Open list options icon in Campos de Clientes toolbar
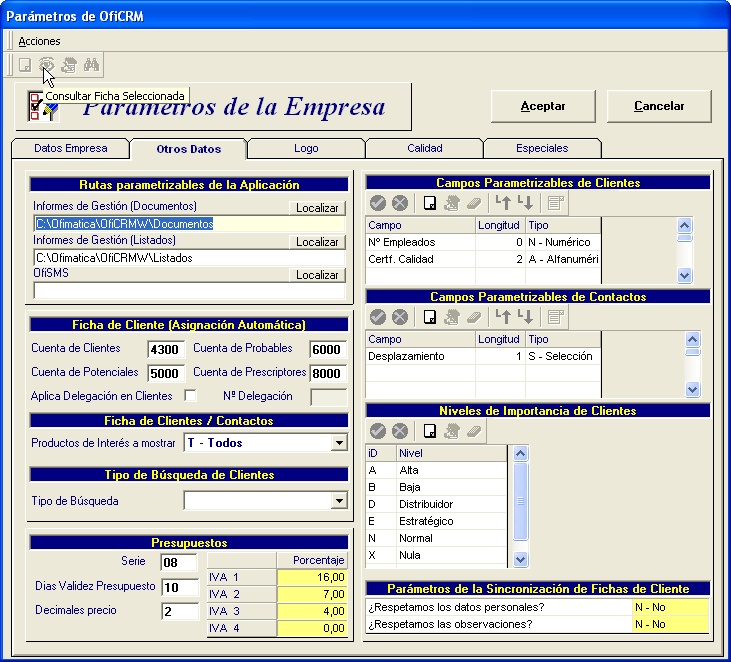Image resolution: width=731 pixels, height=662 pixels. click(555, 203)
